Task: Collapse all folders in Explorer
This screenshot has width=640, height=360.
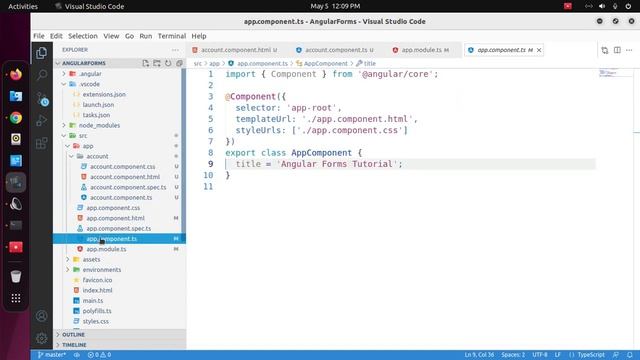Action: (x=179, y=63)
